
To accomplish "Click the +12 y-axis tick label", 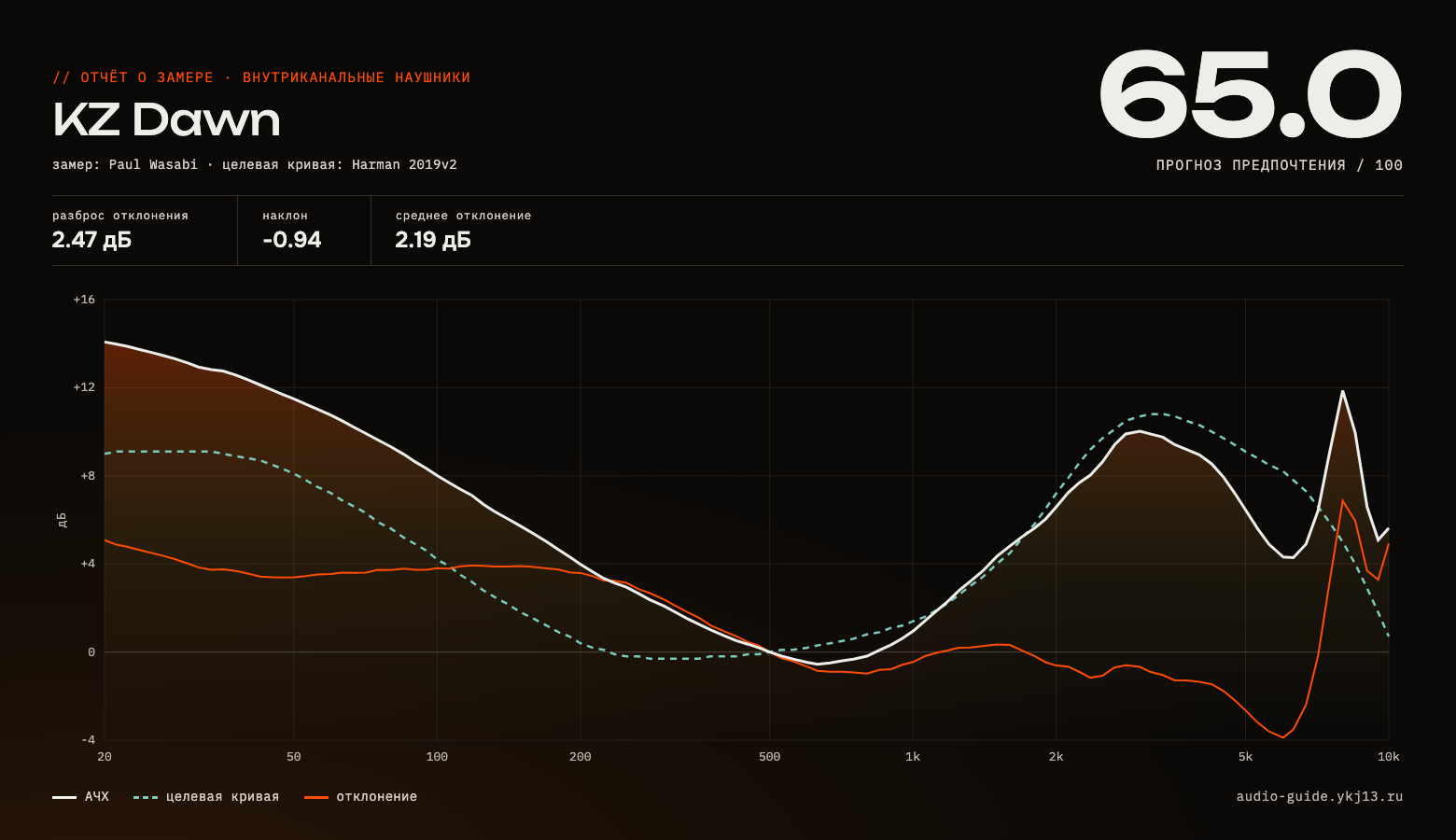I will click(x=84, y=387).
